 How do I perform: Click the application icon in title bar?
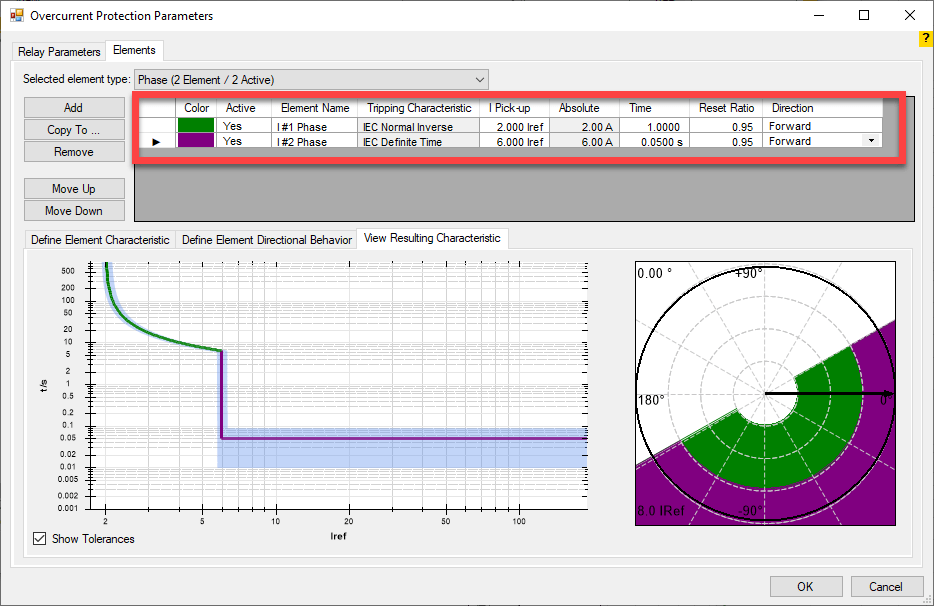(16, 16)
